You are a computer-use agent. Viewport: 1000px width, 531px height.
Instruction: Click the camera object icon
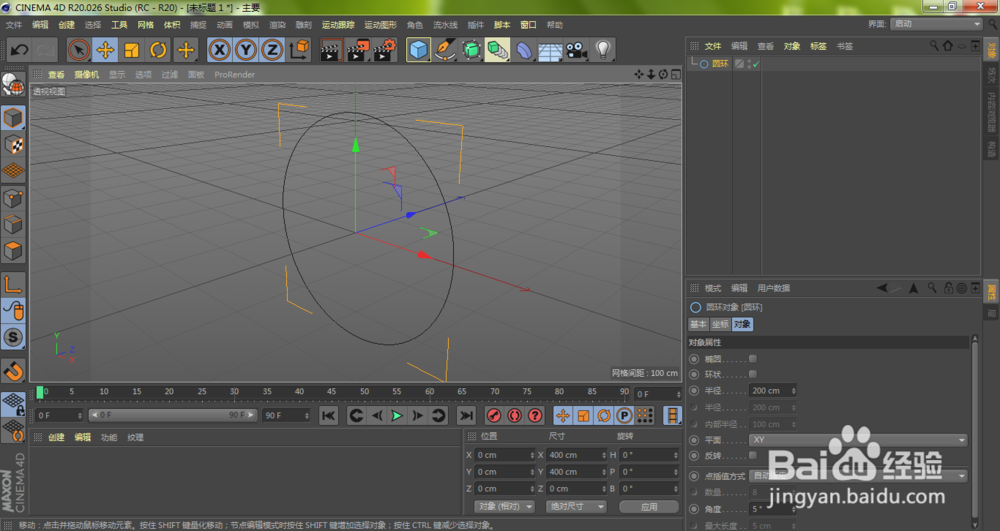click(576, 49)
